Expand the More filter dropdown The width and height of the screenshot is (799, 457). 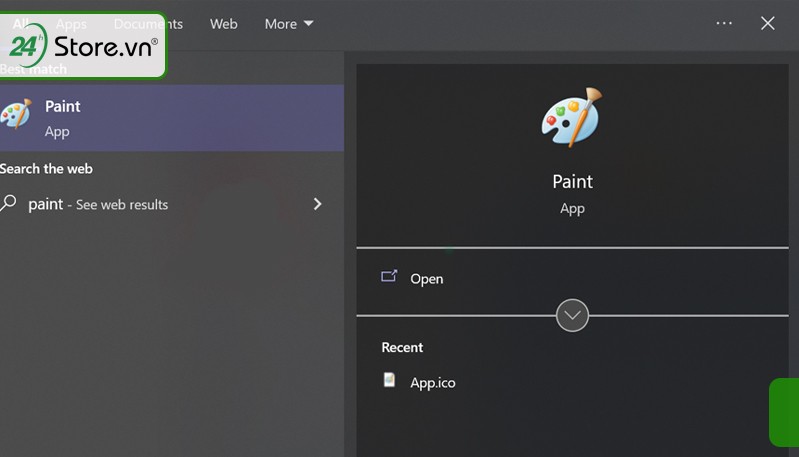point(288,24)
